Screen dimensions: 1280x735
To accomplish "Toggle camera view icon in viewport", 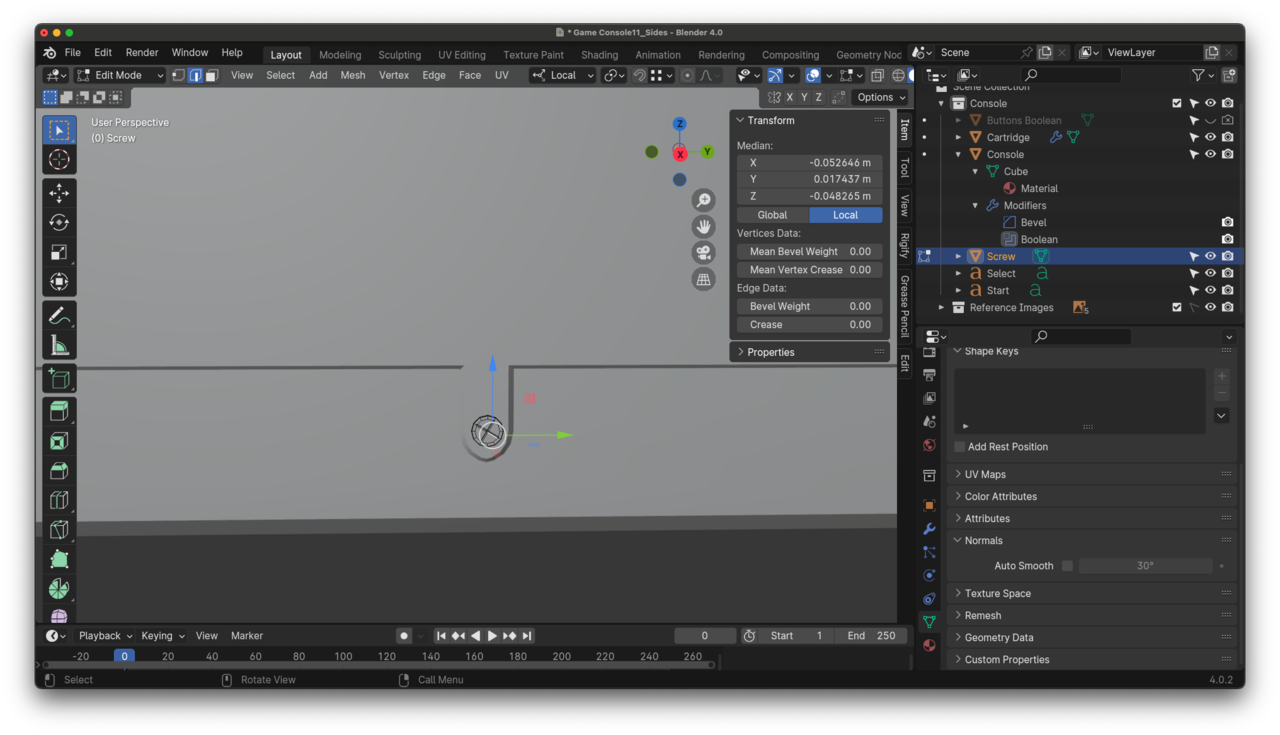I will click(x=704, y=253).
